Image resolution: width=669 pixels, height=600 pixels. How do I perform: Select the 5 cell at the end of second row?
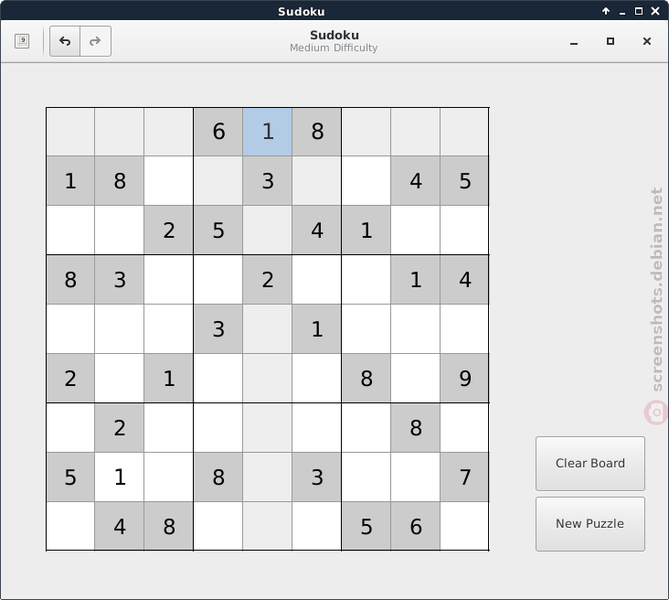(x=465, y=181)
